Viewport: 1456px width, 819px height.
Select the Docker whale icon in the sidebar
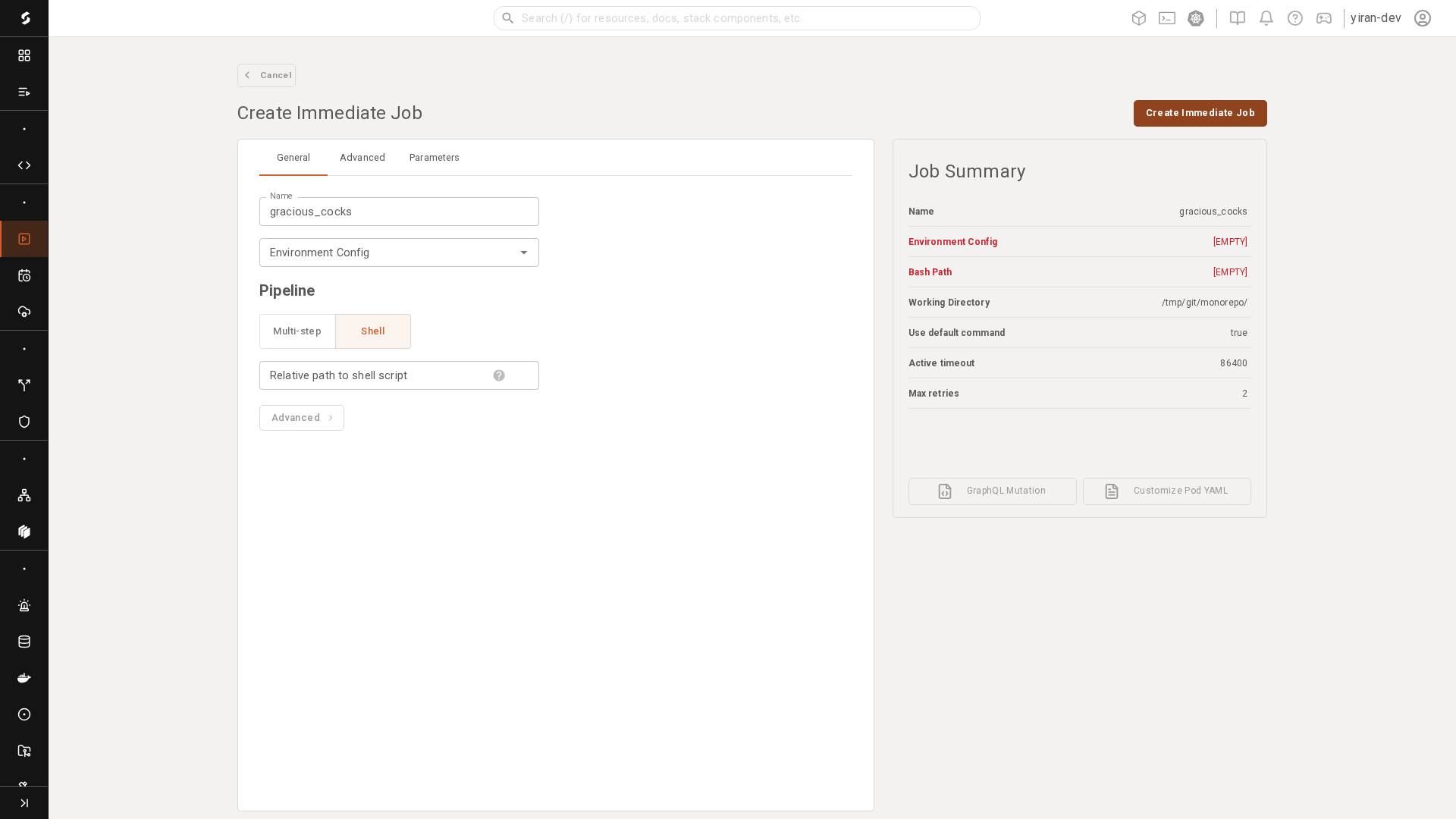(24, 678)
